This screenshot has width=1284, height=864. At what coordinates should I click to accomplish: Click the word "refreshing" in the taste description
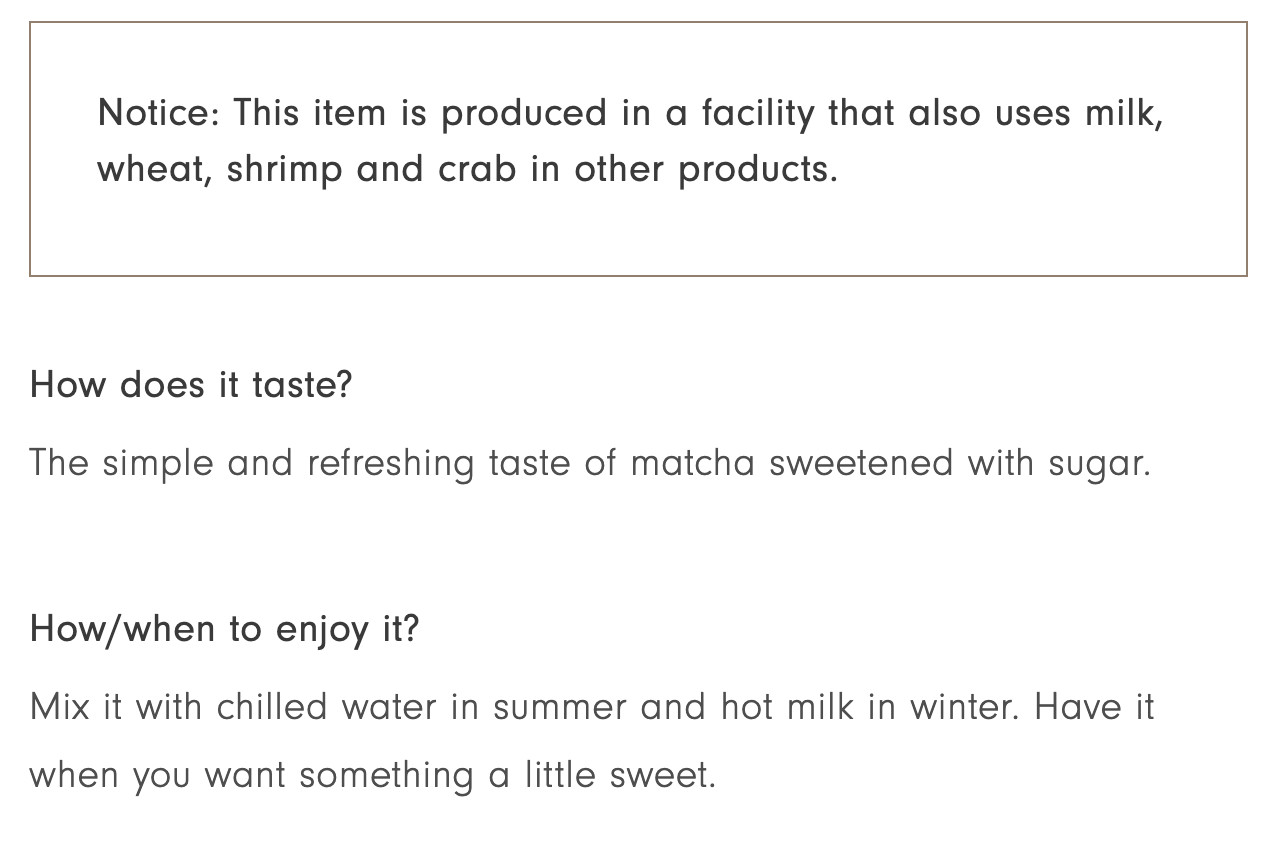click(390, 463)
